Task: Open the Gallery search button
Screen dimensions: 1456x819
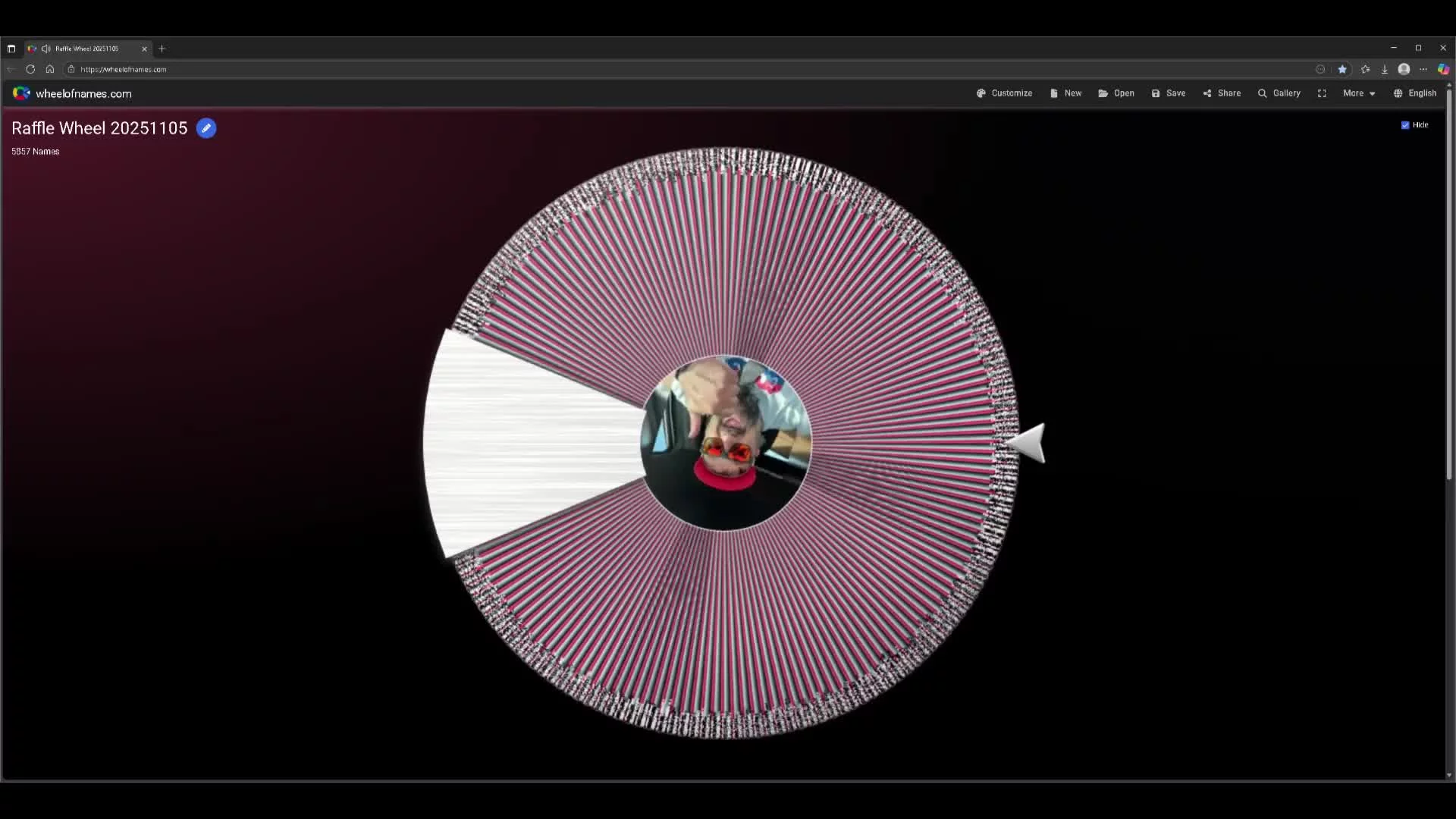Action: click(x=1279, y=93)
